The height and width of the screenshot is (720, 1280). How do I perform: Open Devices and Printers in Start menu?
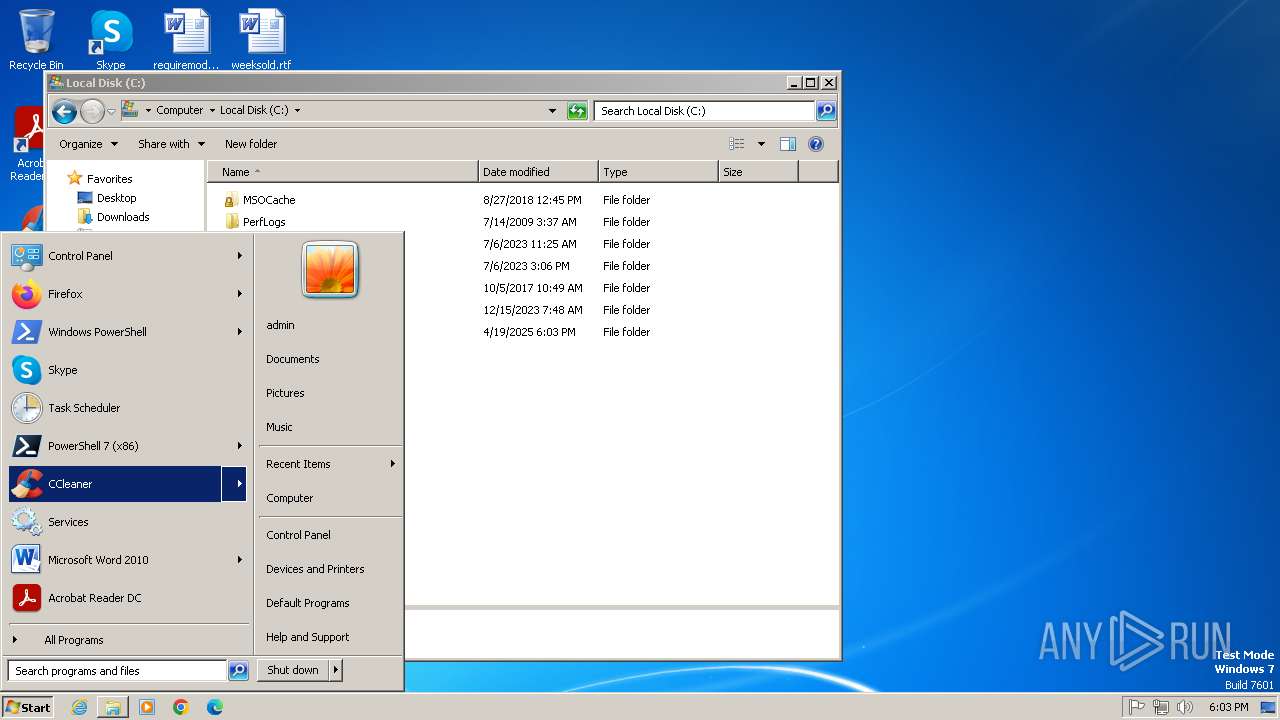(315, 569)
